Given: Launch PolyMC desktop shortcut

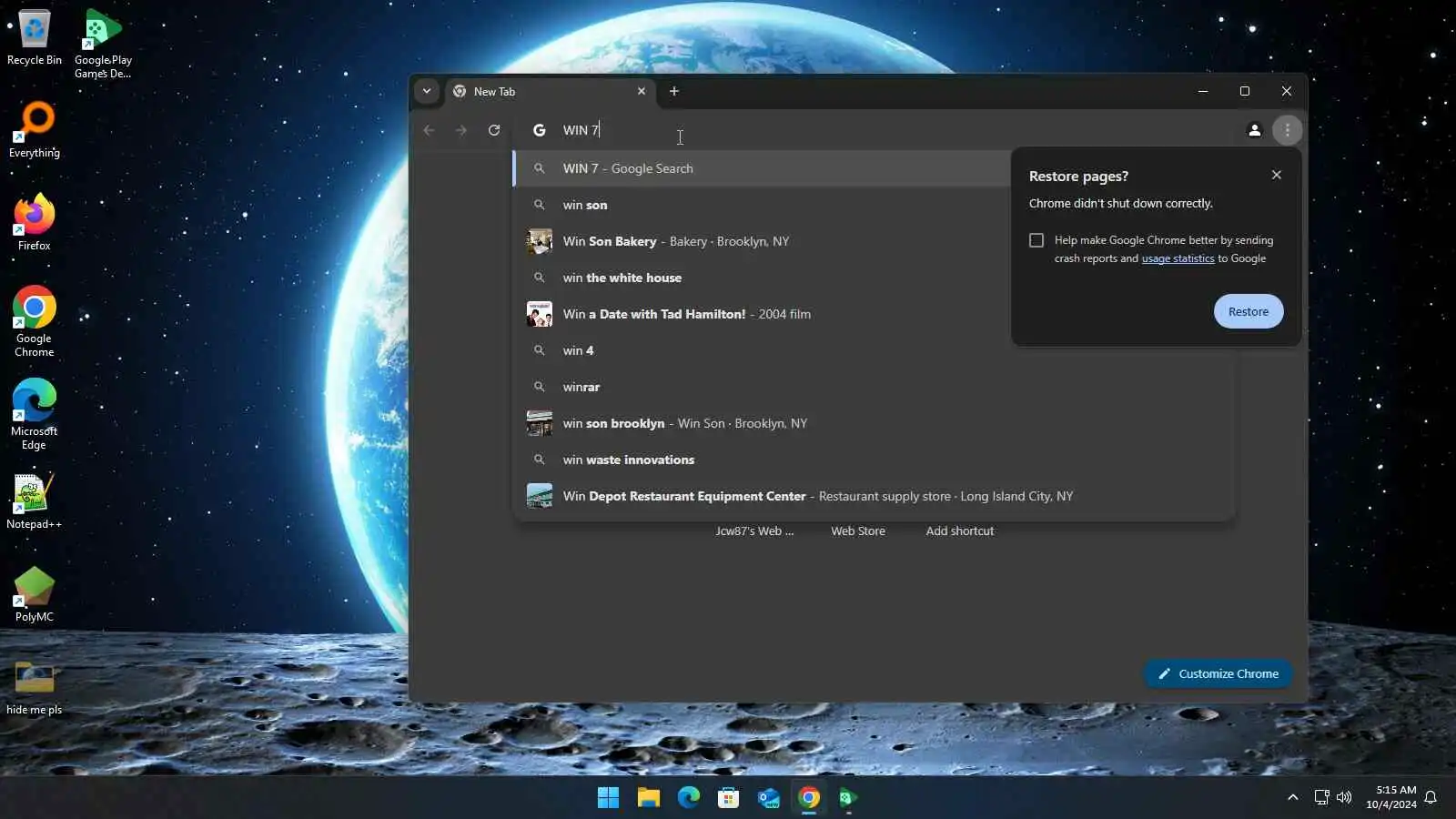Looking at the screenshot, I should [35, 594].
